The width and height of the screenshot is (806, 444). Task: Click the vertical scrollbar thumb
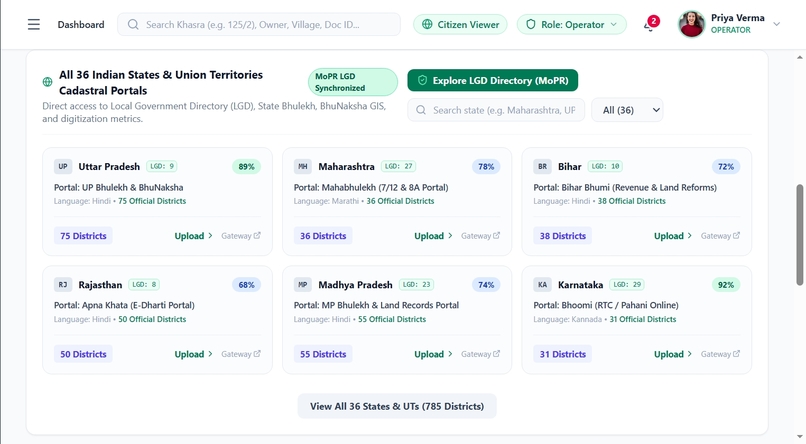tap(800, 234)
